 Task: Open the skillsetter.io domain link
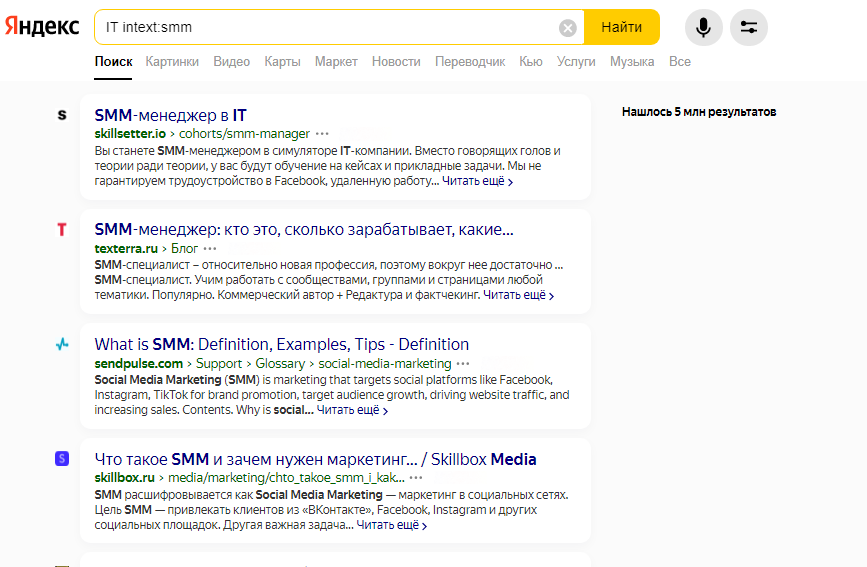coord(130,134)
